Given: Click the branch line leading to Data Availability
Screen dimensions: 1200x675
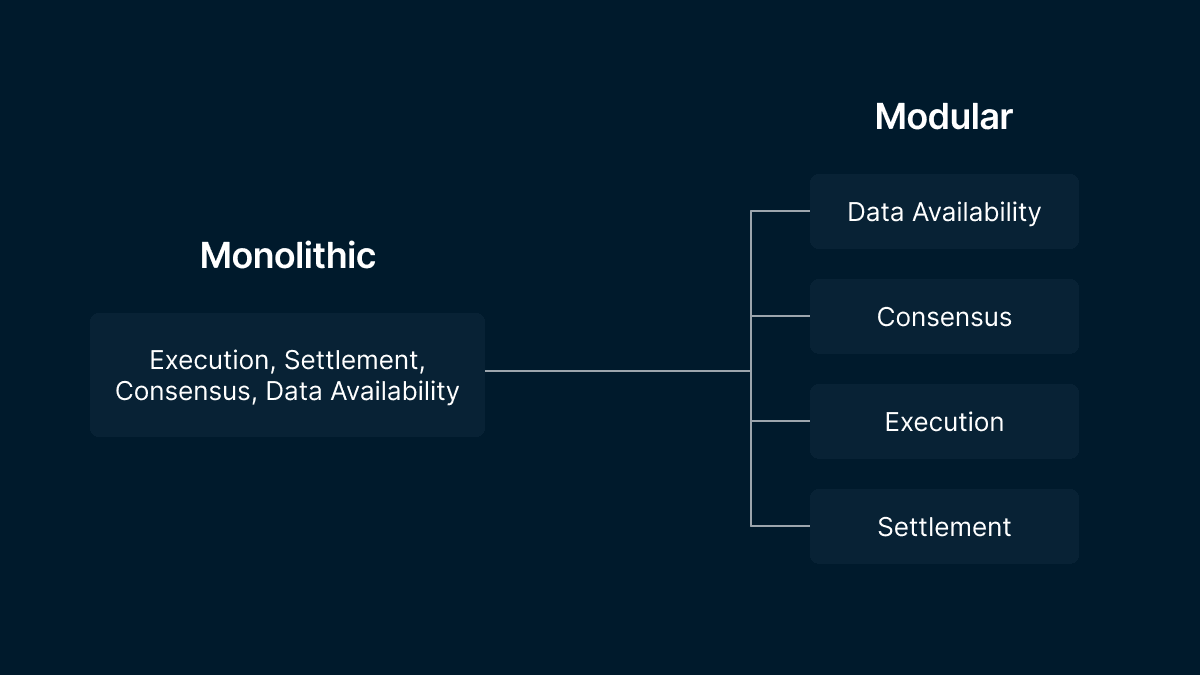Looking at the screenshot, I should point(780,211).
